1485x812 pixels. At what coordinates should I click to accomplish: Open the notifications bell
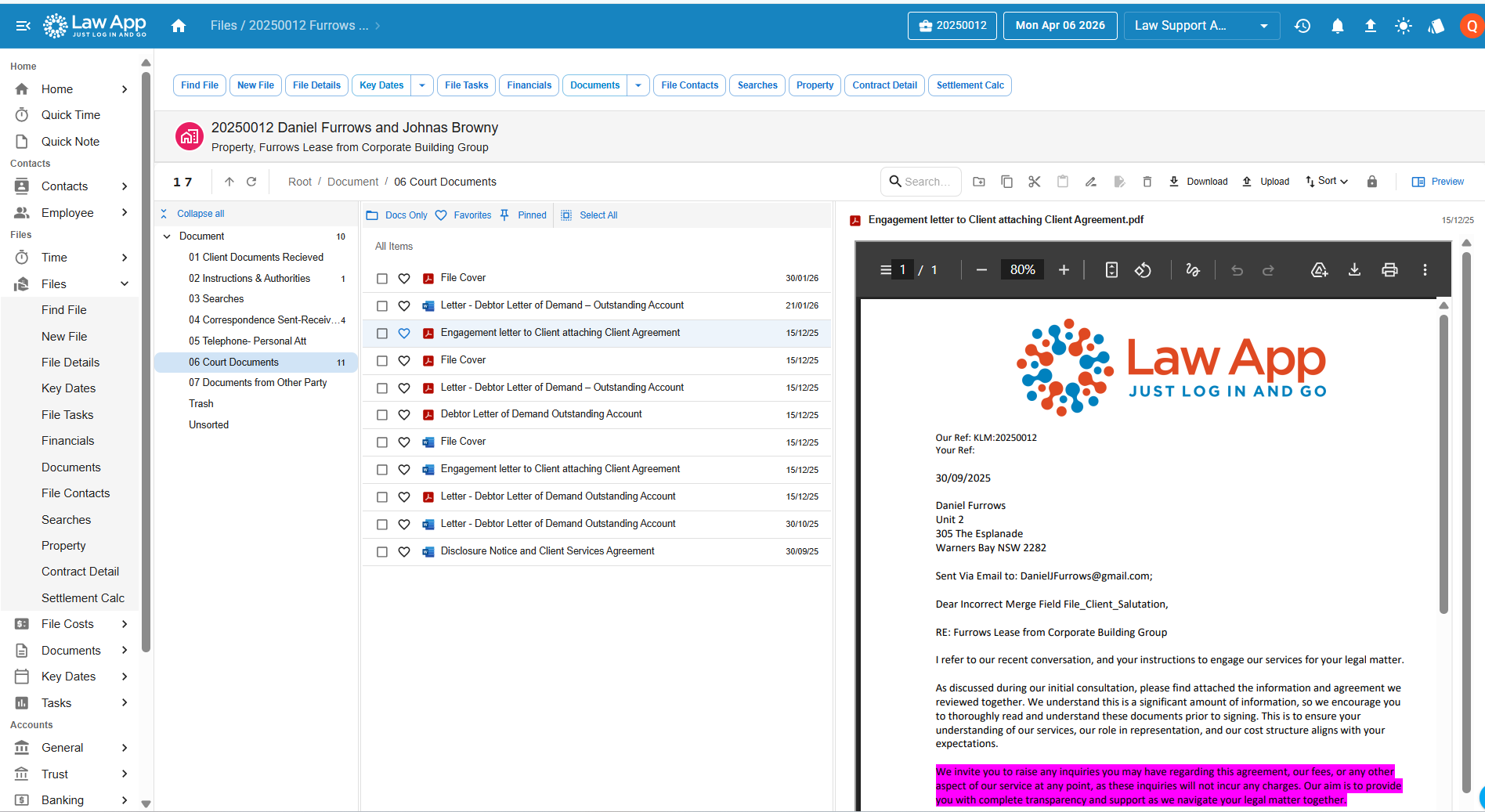coord(1337,25)
